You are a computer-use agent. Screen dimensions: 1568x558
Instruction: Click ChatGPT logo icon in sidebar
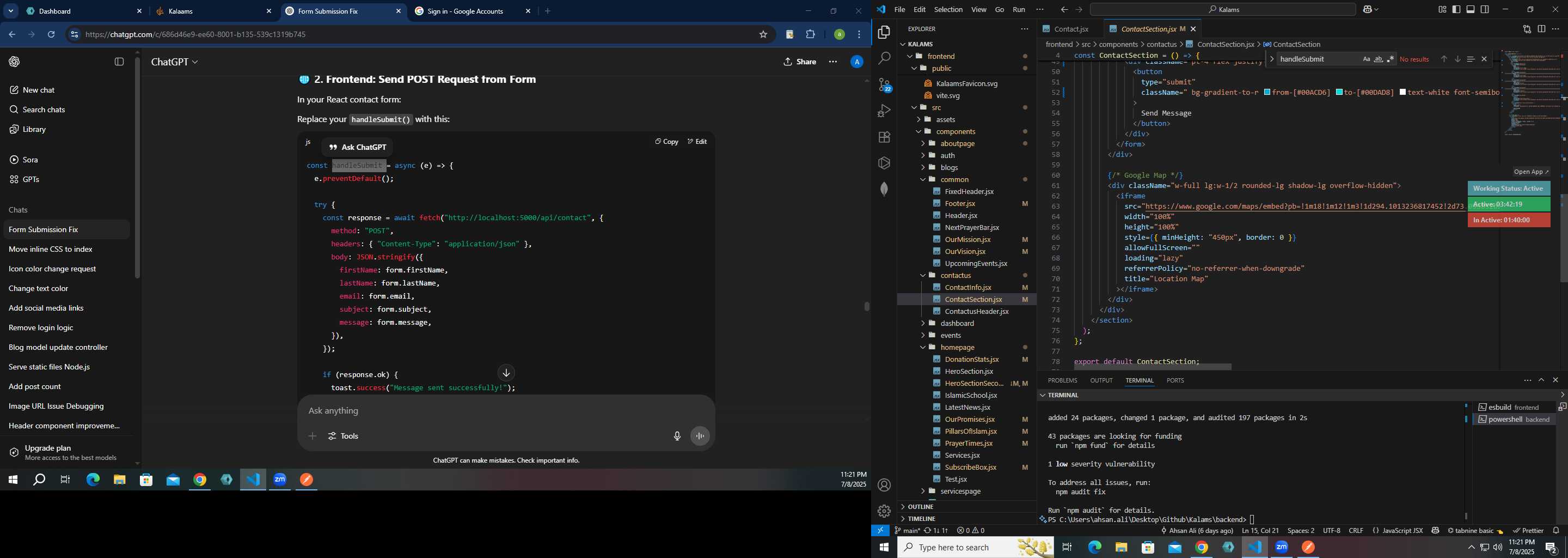(15, 62)
